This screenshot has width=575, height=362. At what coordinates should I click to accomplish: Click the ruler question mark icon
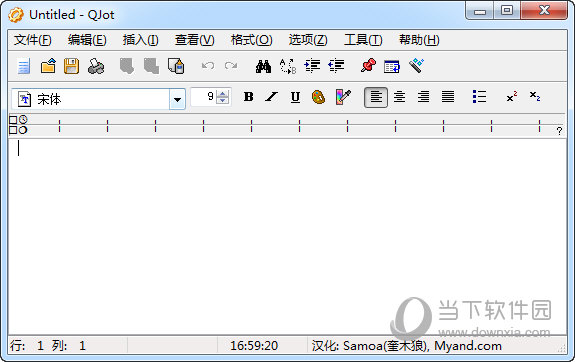(x=559, y=131)
